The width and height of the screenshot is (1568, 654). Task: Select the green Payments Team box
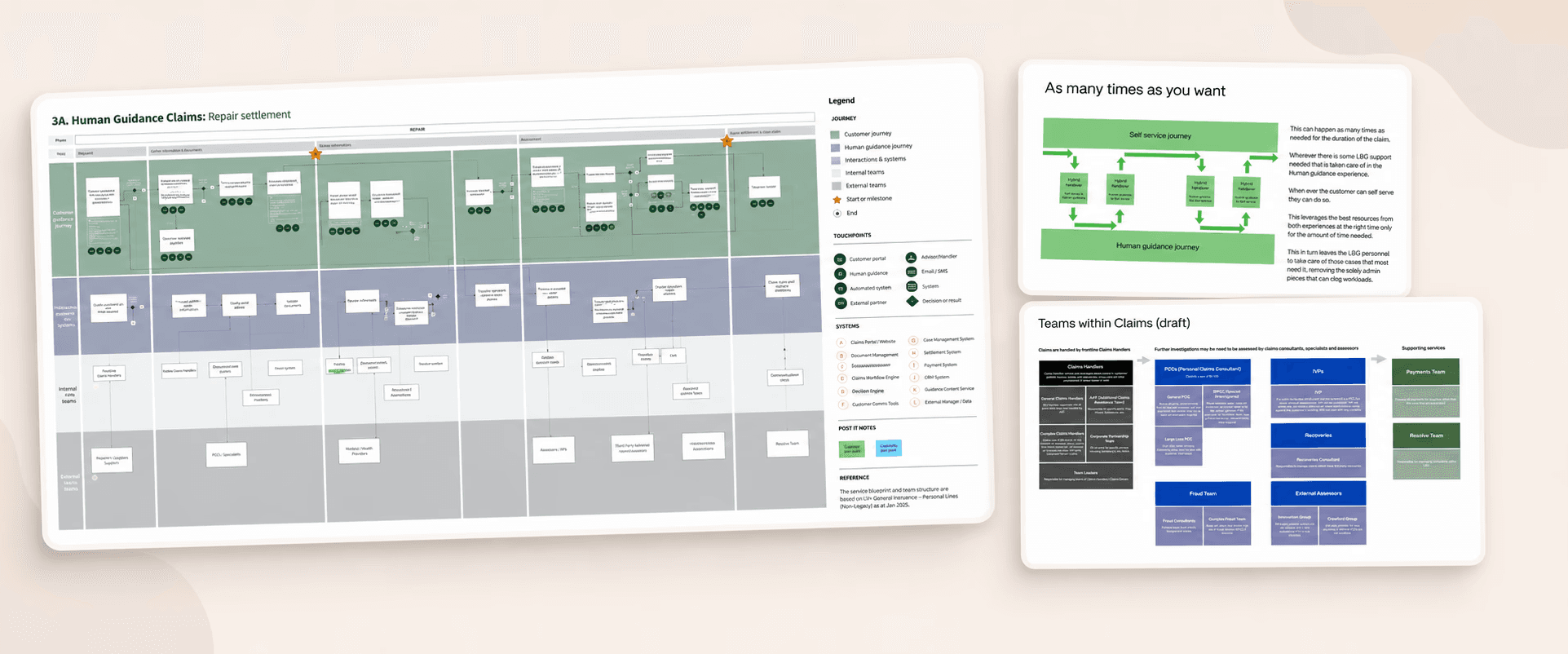pyautogui.click(x=1426, y=372)
